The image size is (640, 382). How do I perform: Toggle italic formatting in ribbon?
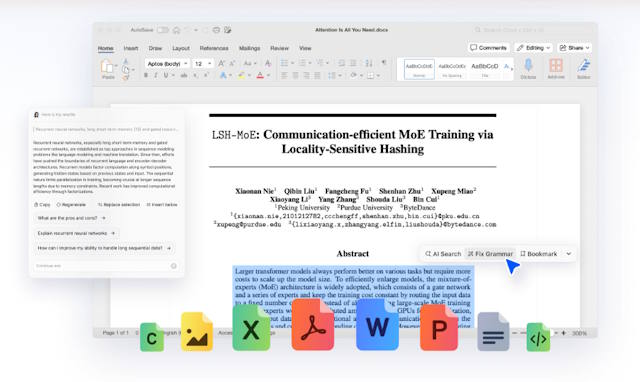pyautogui.click(x=156, y=76)
